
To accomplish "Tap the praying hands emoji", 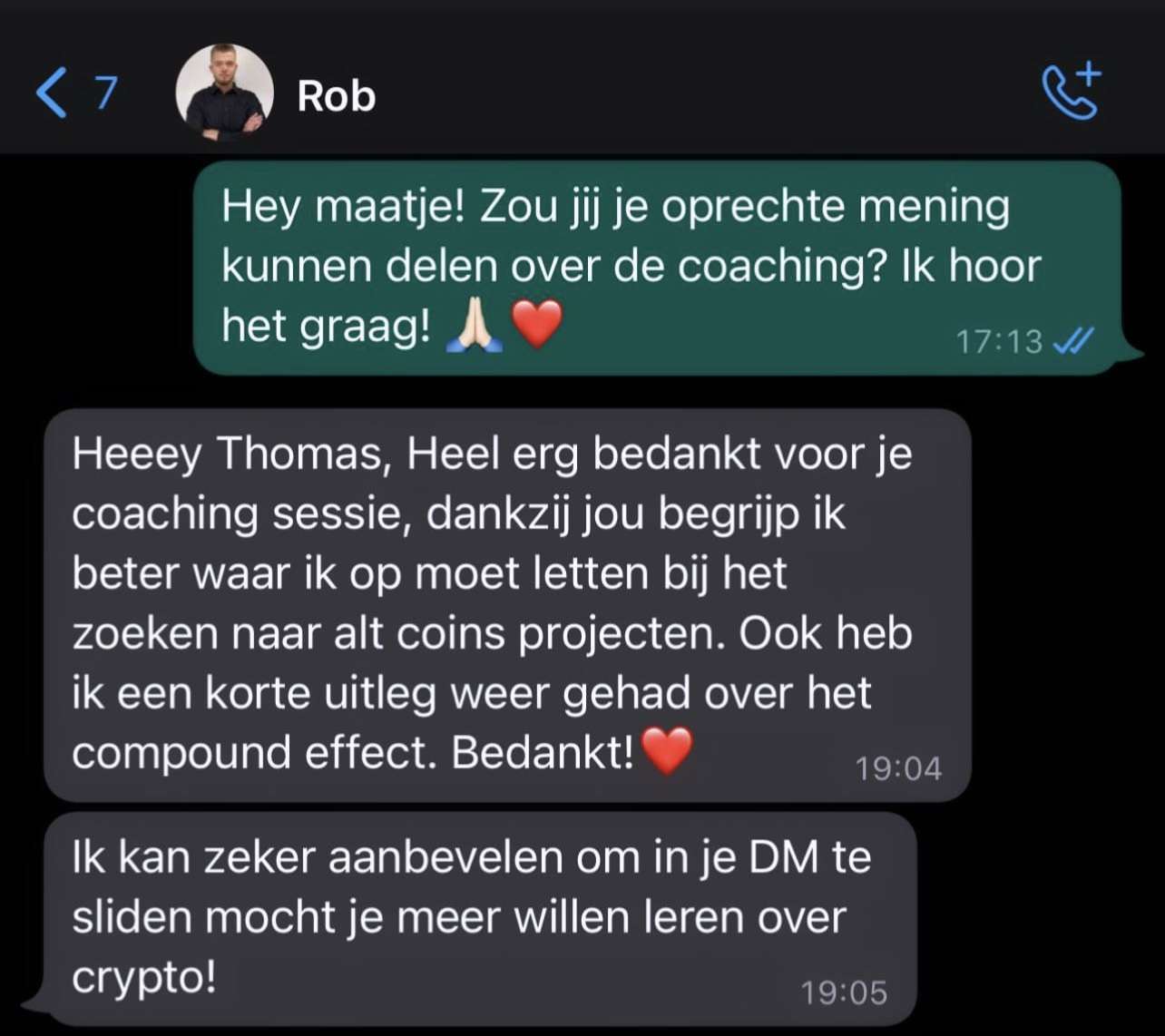I will (475, 327).
